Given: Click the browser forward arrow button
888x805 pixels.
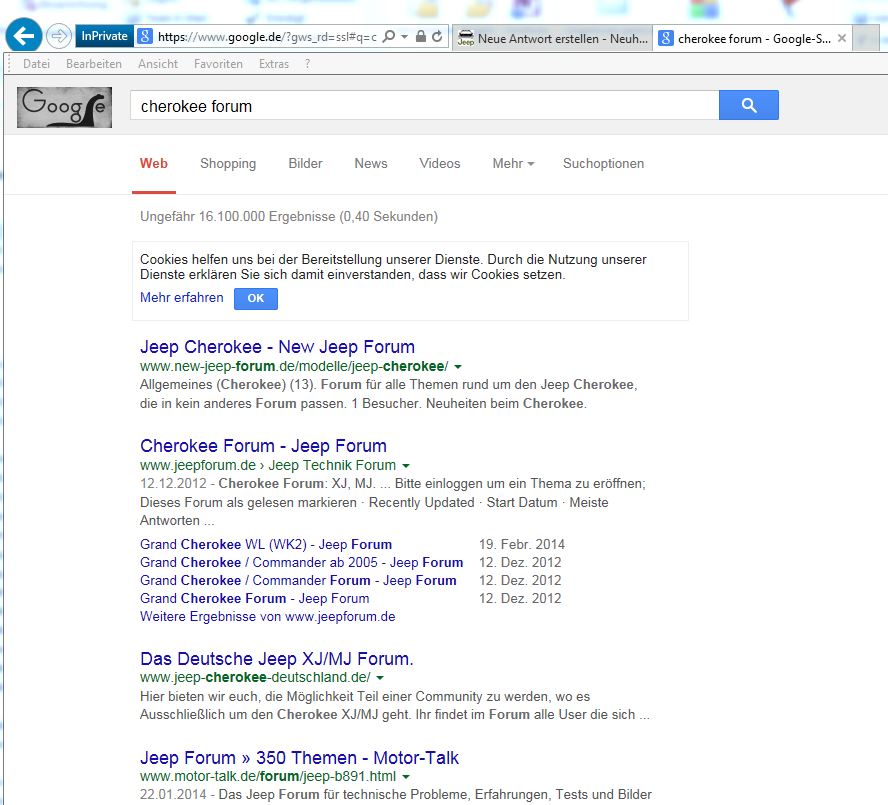Looking at the screenshot, I should (59, 37).
